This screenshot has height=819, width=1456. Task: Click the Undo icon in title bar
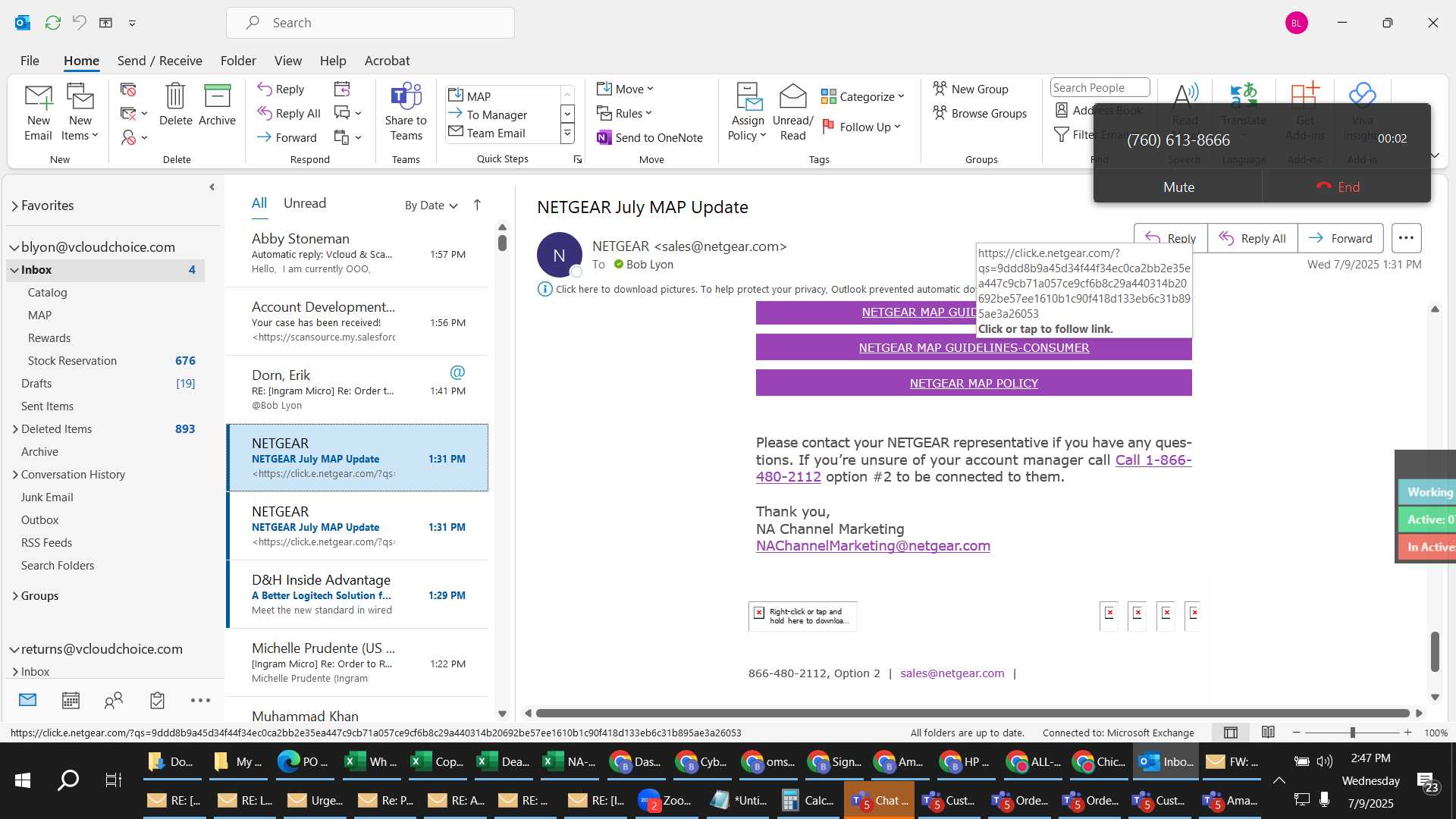[79, 23]
